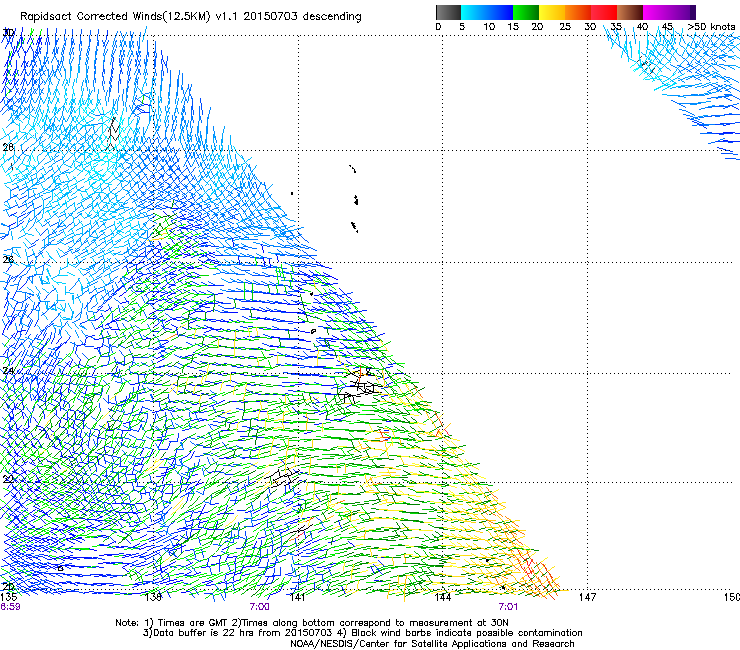This screenshot has width=740, height=650.
Task: Click the latitude label '22' on left axis
Action: (x=8, y=480)
